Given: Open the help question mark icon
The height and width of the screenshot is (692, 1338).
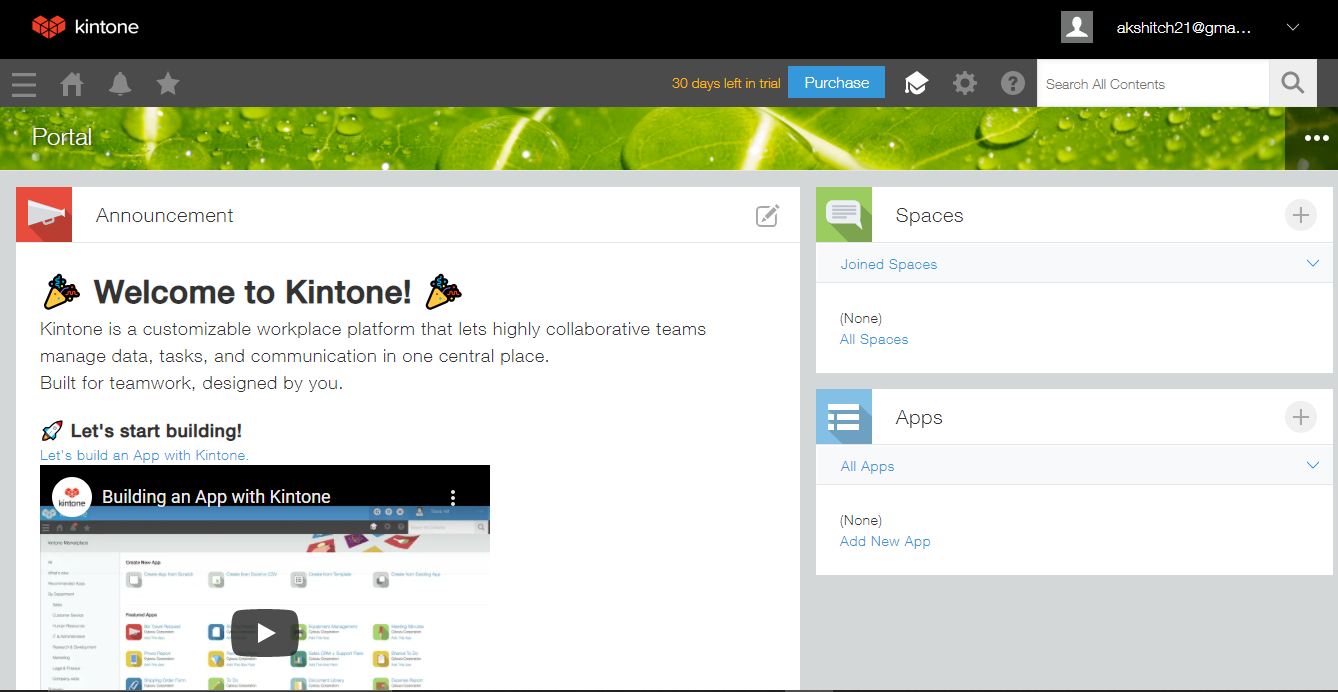Looking at the screenshot, I should (1013, 83).
